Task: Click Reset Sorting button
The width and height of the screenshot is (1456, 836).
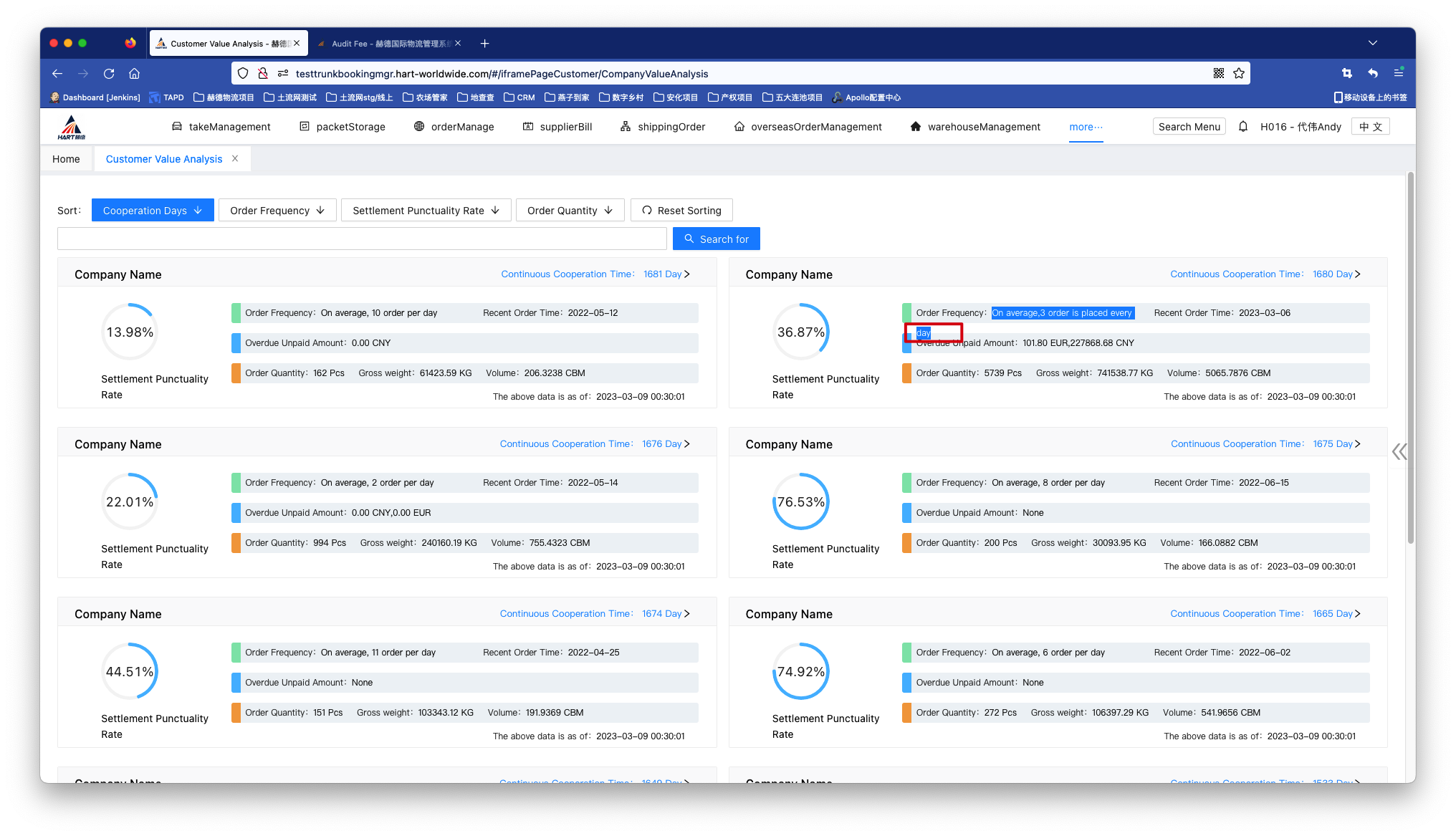Action: [x=681, y=211]
